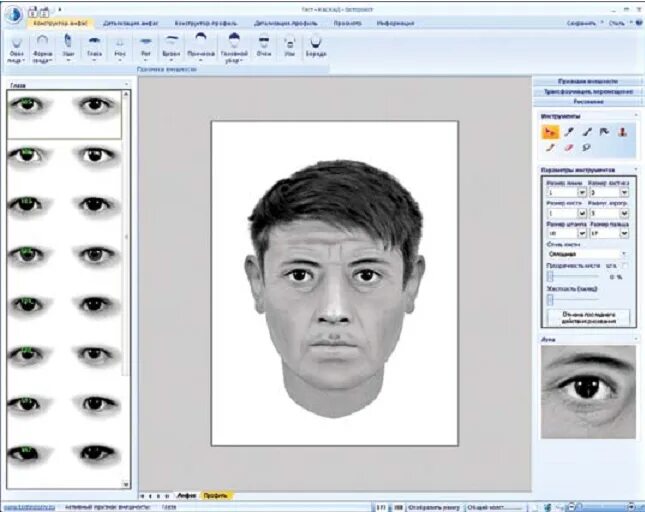Switch to Детализация анфас tab
Image resolution: width=645 pixels, height=512 pixels.
130,23
